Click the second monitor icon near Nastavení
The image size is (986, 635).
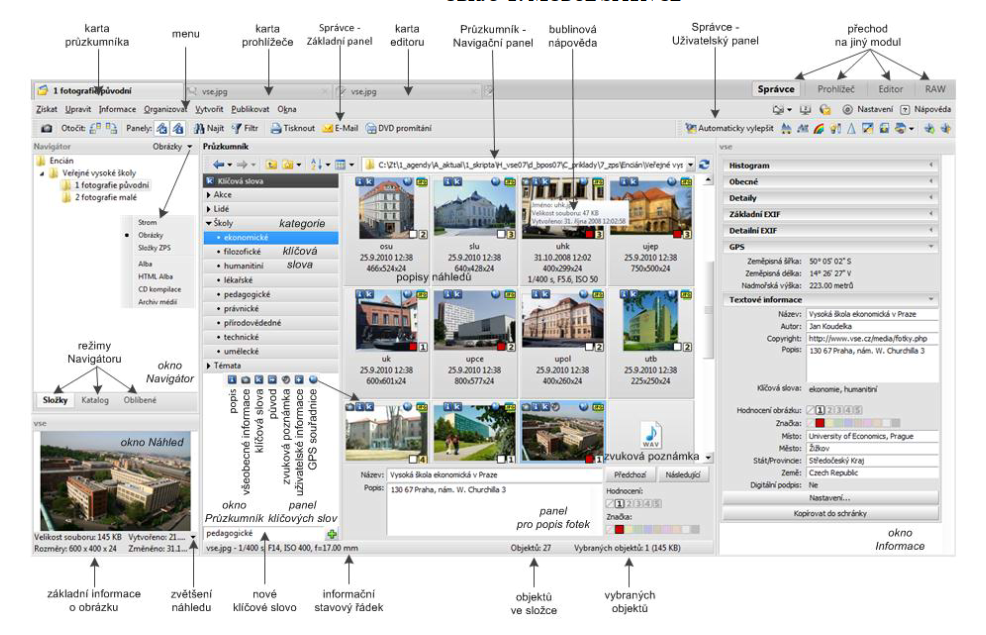(805, 109)
